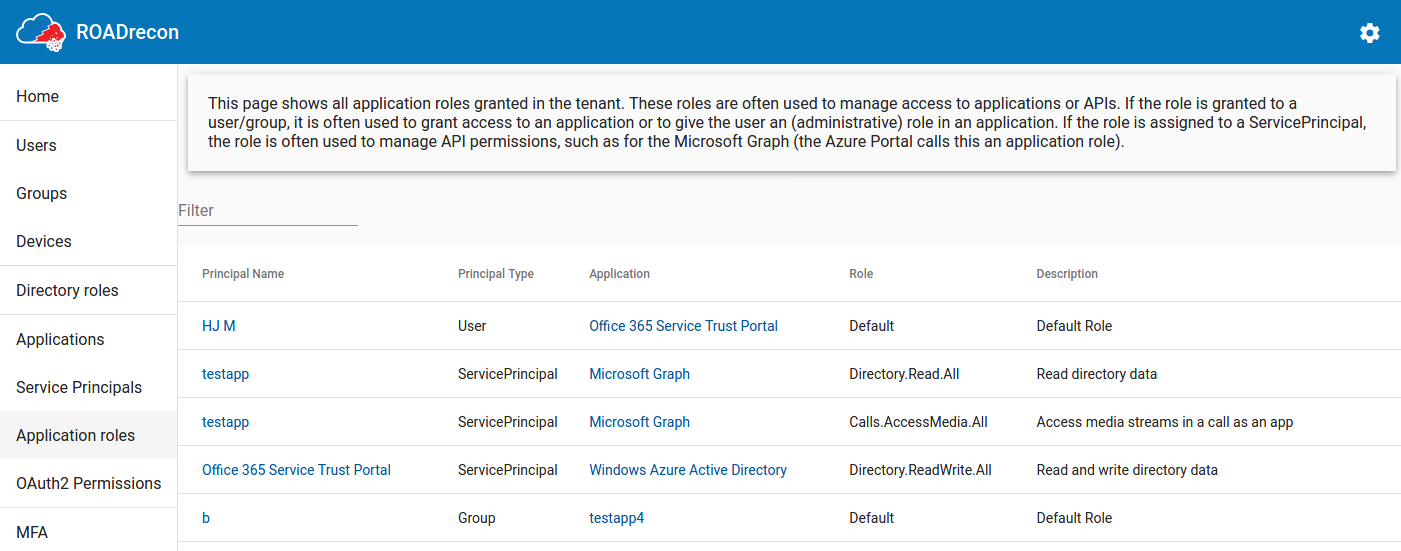
Task: Click 'Read and write directory data' description
Action: (1127, 470)
